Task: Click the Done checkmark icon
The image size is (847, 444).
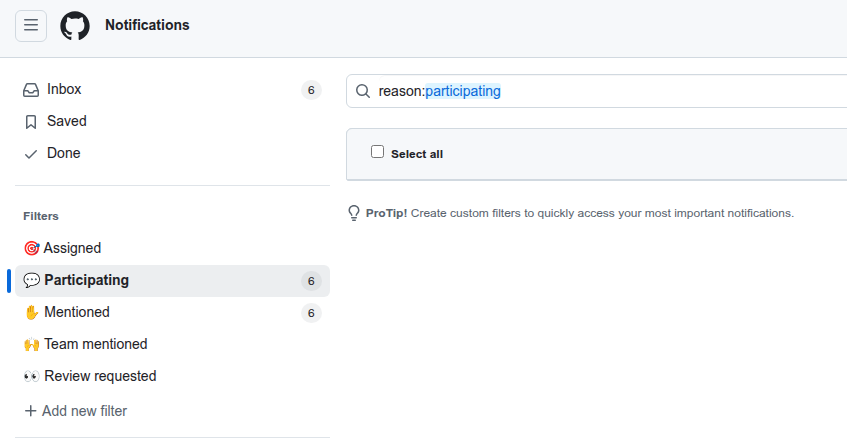Action: click(31, 154)
